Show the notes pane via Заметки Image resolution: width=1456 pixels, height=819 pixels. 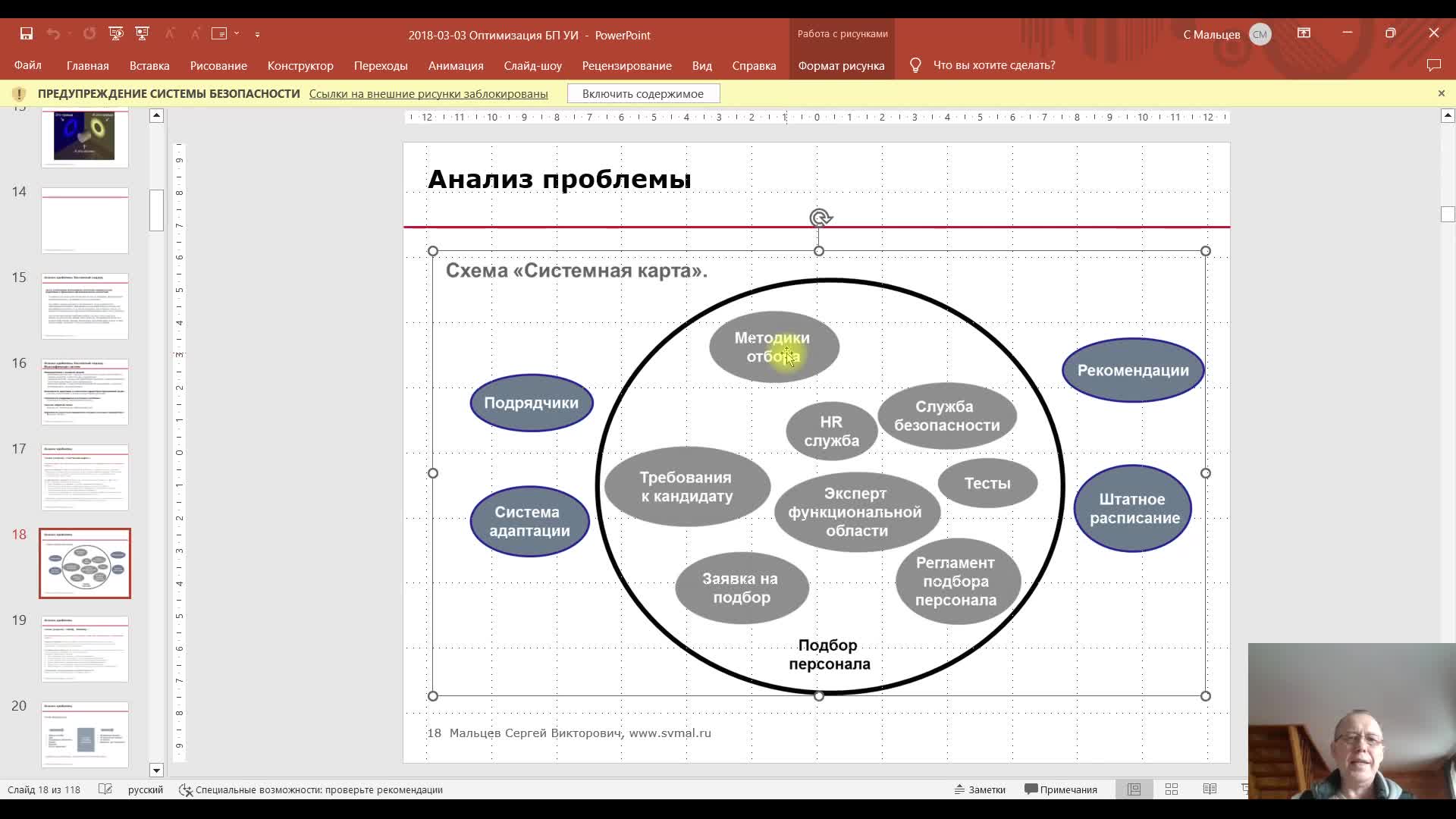point(981,789)
